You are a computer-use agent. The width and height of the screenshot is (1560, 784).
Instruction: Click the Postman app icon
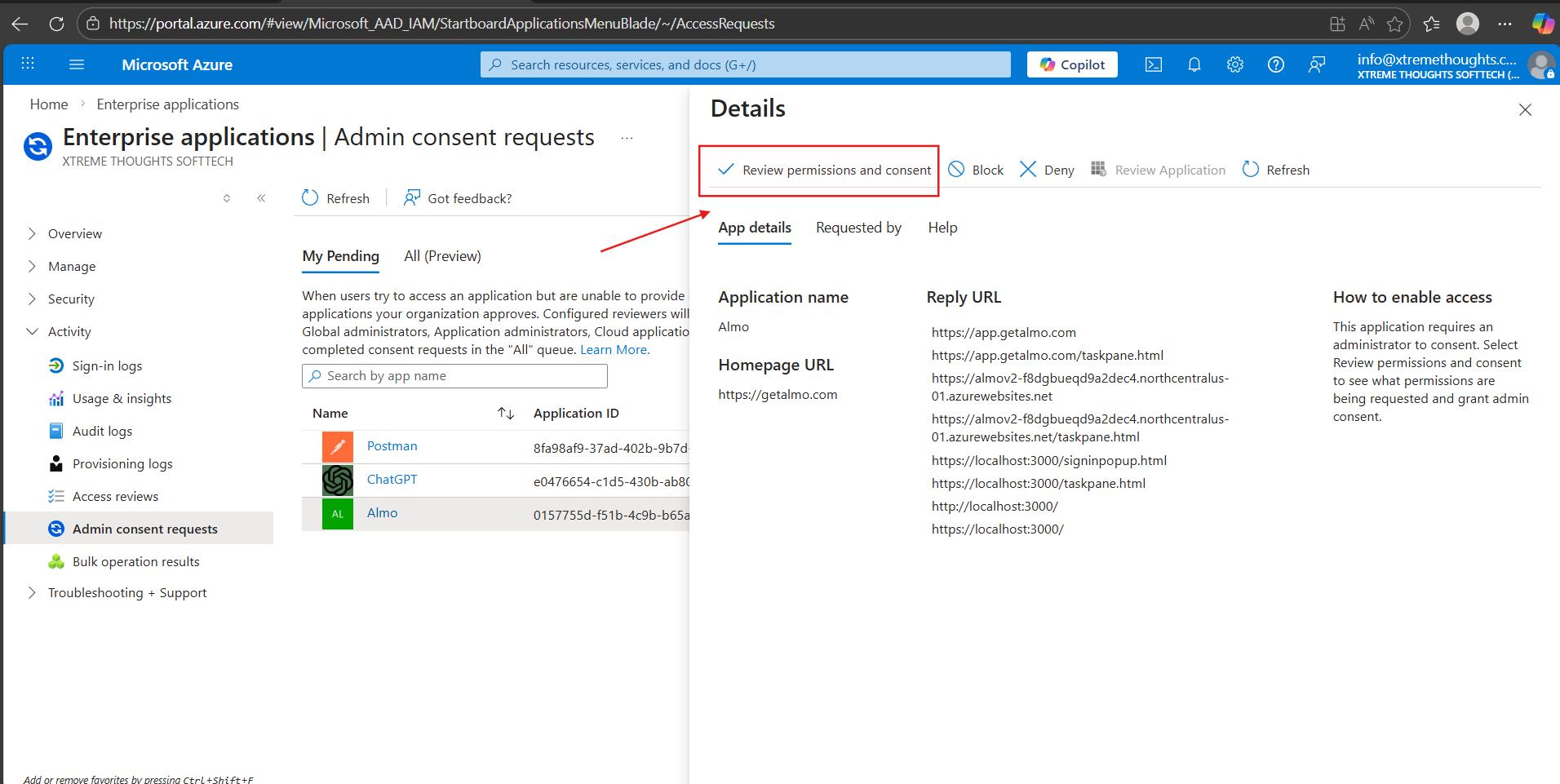click(x=338, y=446)
